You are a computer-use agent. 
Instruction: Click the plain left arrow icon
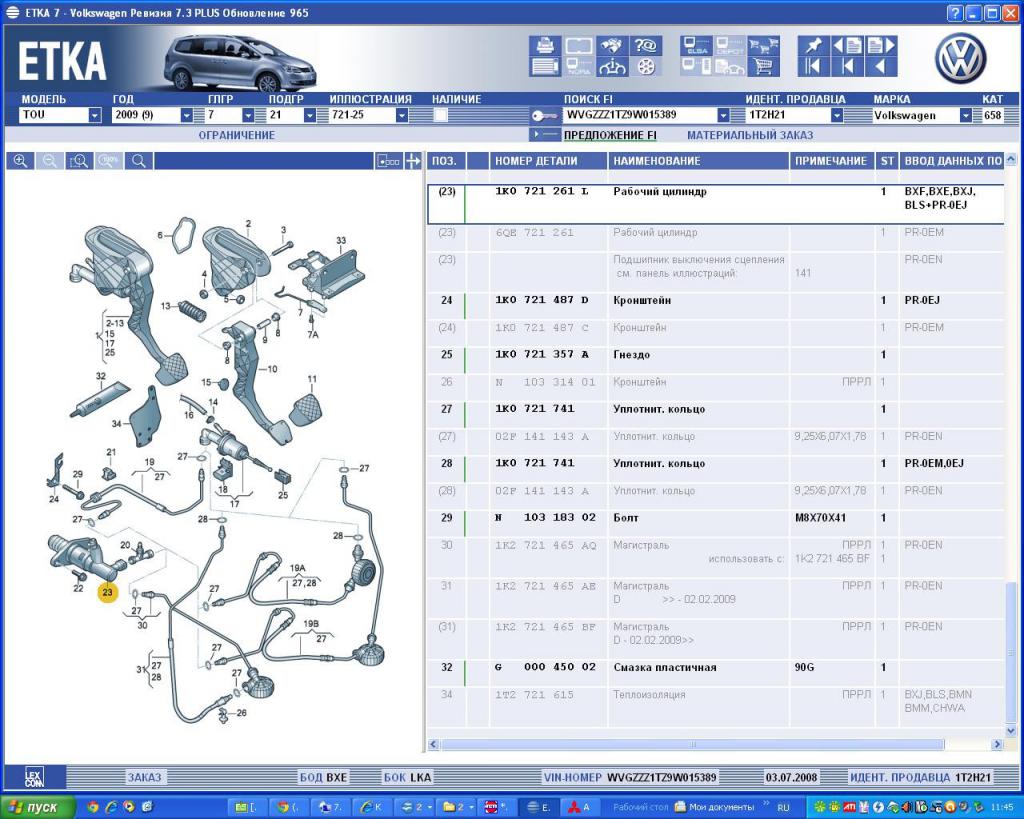[881, 67]
